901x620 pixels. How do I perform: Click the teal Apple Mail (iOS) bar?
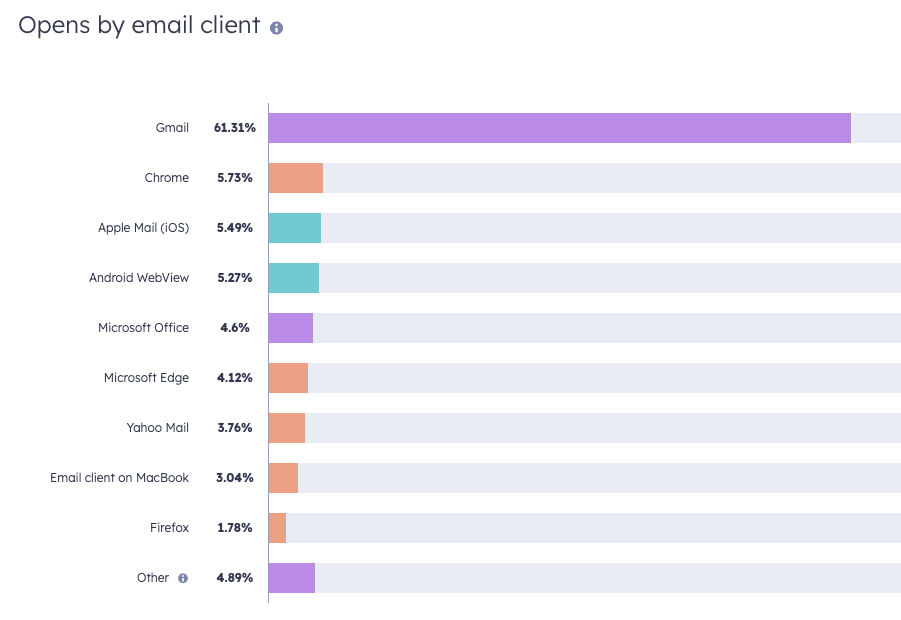click(295, 228)
